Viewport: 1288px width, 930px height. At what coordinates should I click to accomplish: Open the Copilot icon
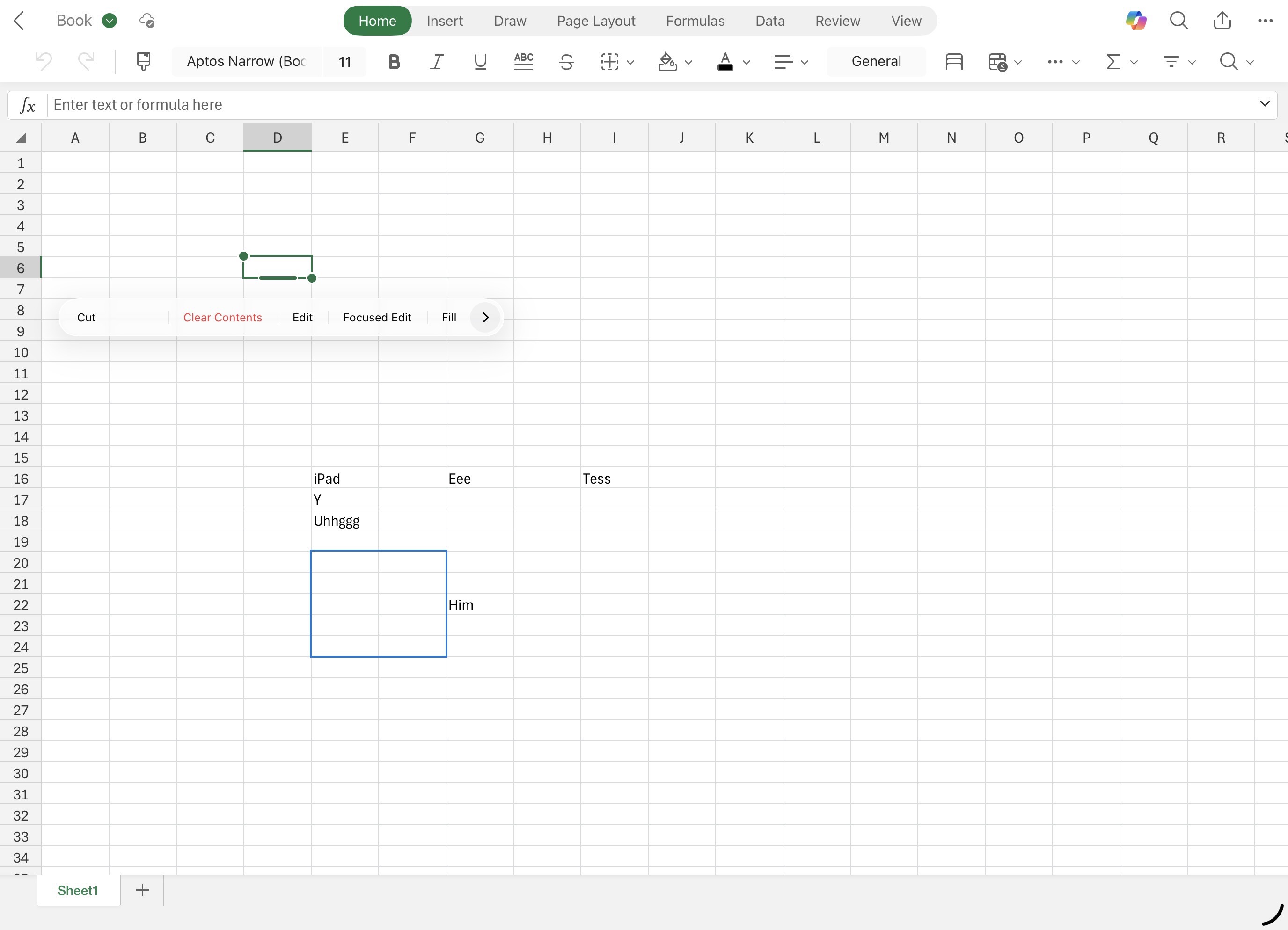(1136, 21)
